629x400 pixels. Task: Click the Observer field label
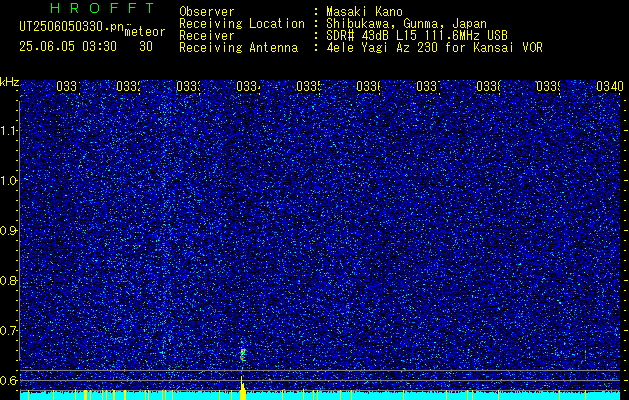(207, 12)
